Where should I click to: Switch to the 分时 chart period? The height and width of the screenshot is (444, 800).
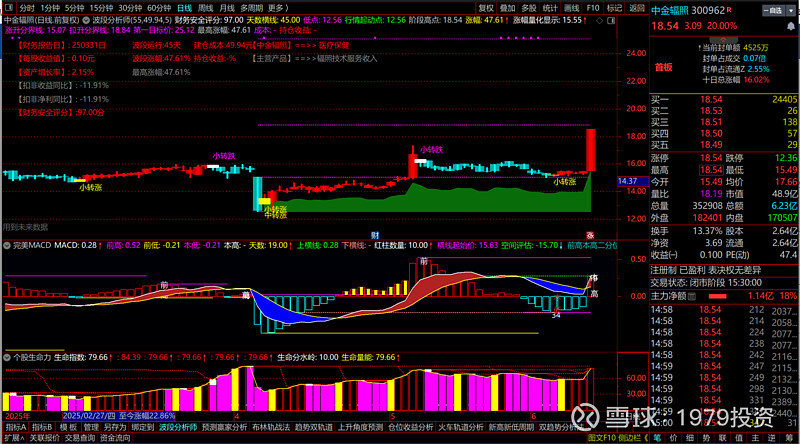27,8
